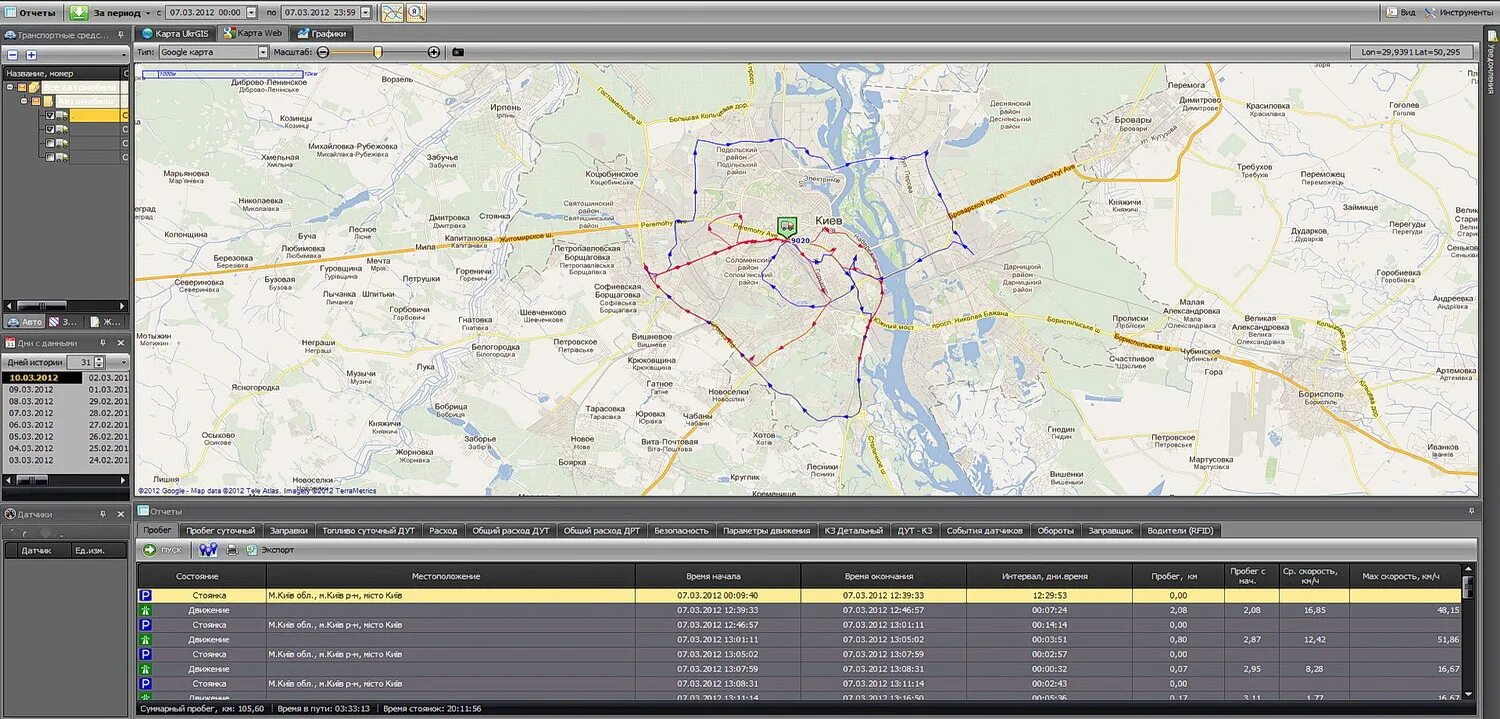Switch to Карта UkrGIS tab

point(176,33)
